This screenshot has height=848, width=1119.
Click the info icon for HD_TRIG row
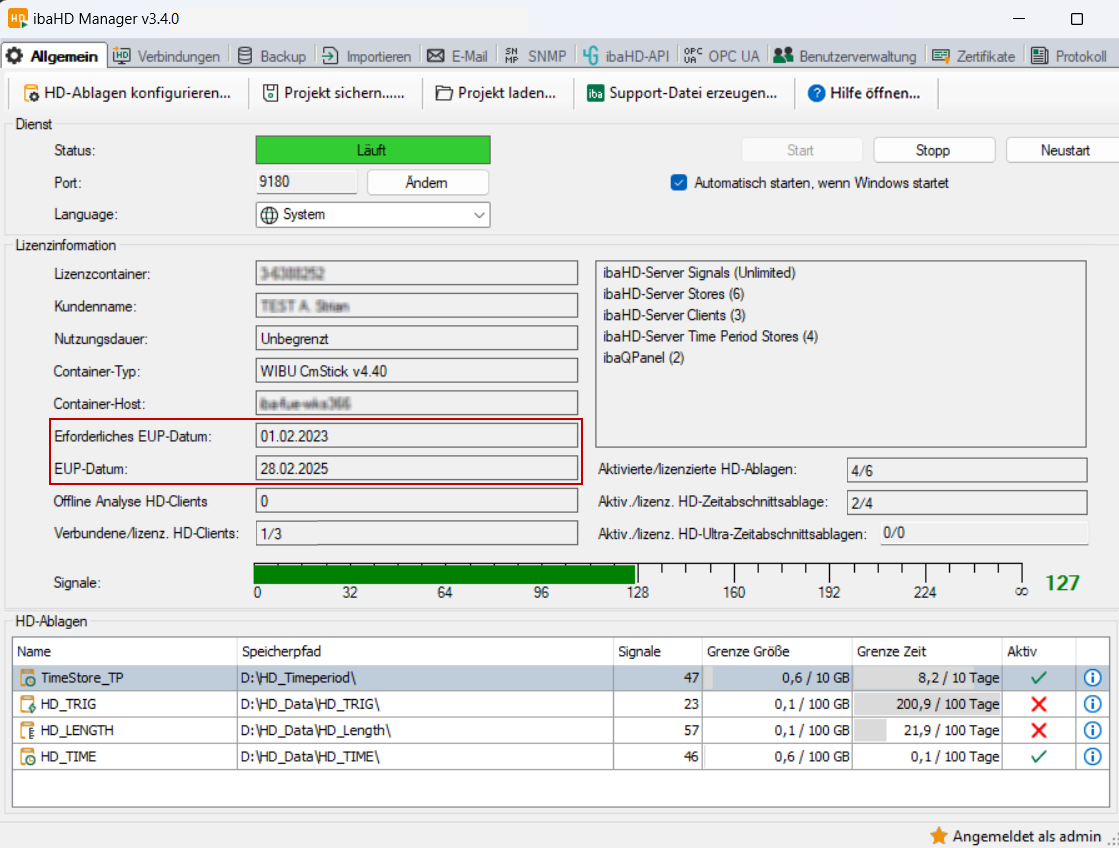tap(1092, 704)
